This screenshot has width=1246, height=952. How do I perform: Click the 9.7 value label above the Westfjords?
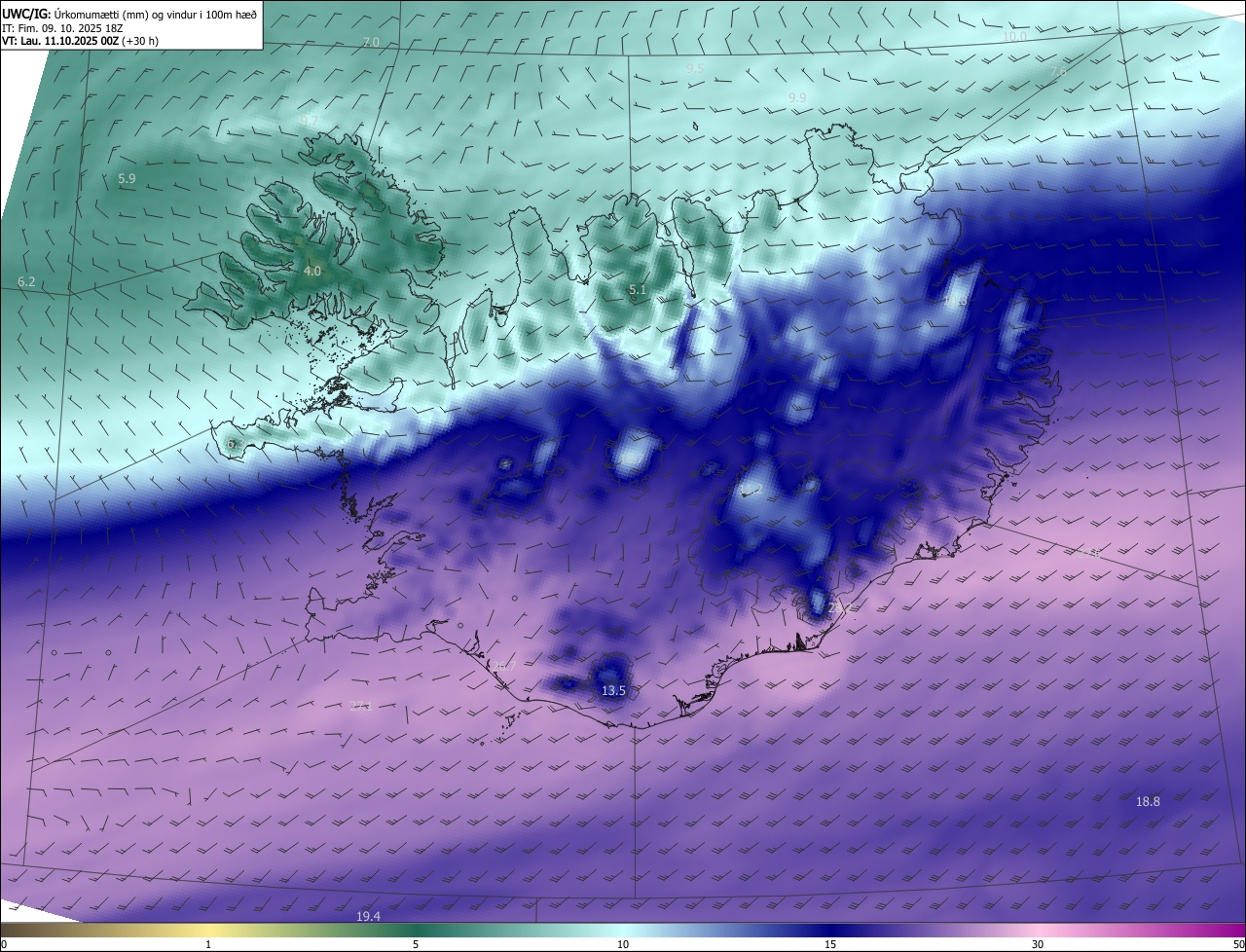310,121
